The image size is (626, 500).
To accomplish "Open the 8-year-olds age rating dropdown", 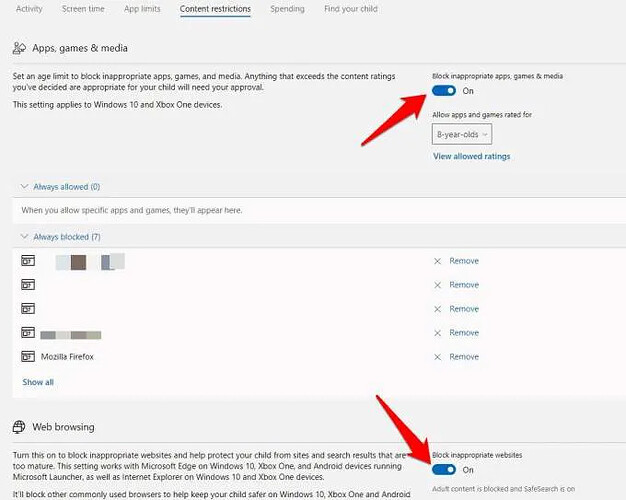I will [x=461, y=134].
